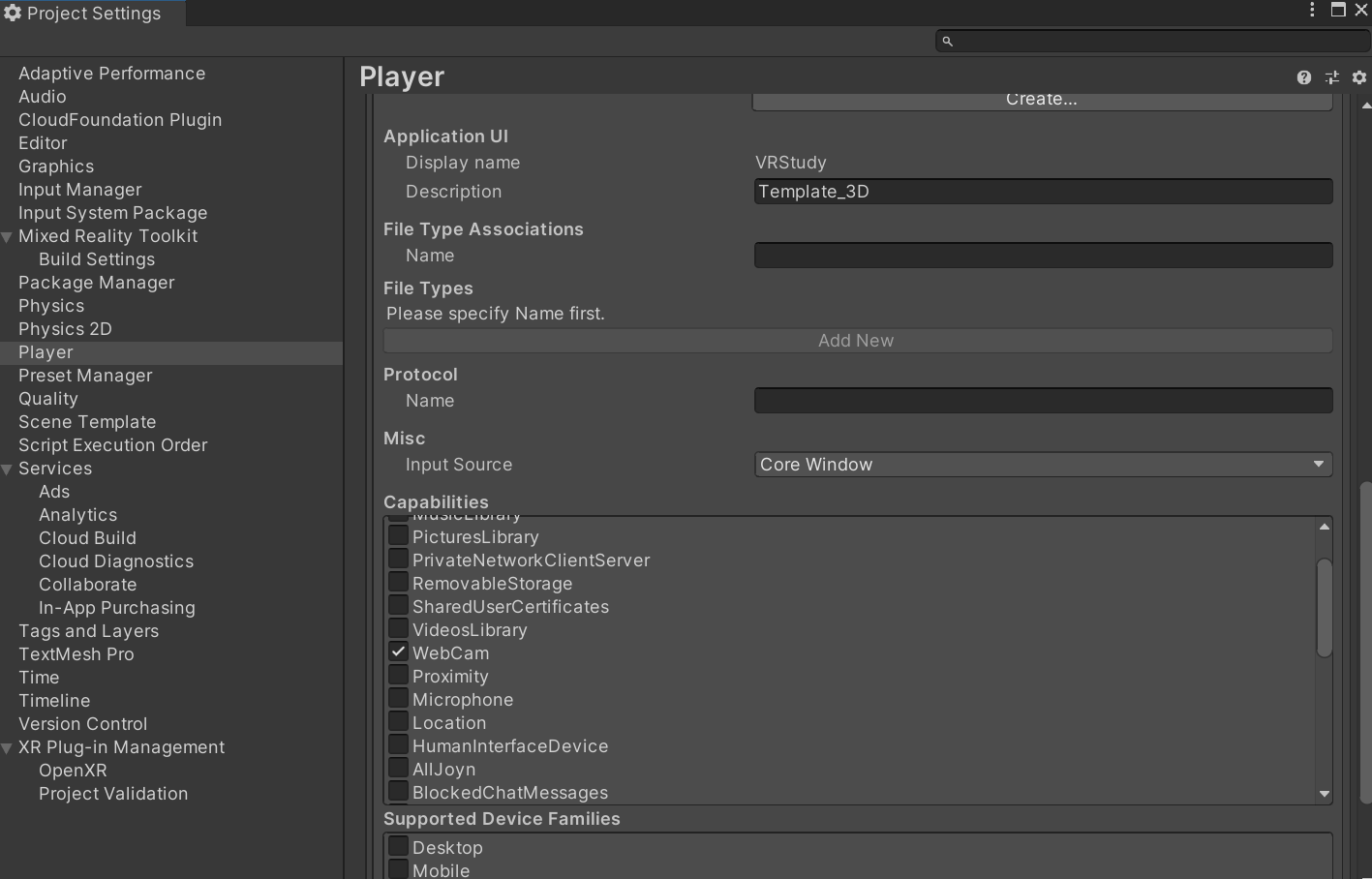Select Preset Manager
Screen dimensions: 1372x879
(x=85, y=376)
